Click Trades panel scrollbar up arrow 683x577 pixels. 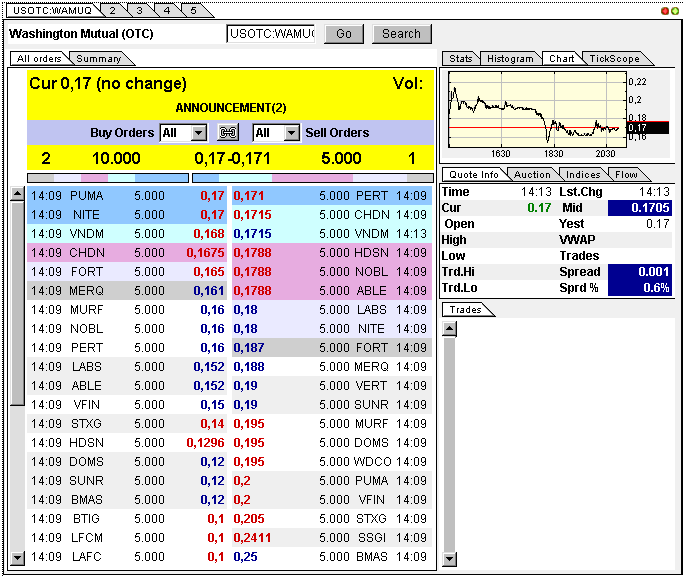click(450, 329)
